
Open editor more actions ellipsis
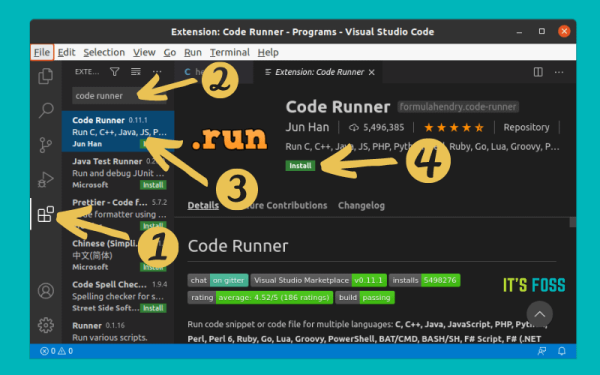click(559, 72)
